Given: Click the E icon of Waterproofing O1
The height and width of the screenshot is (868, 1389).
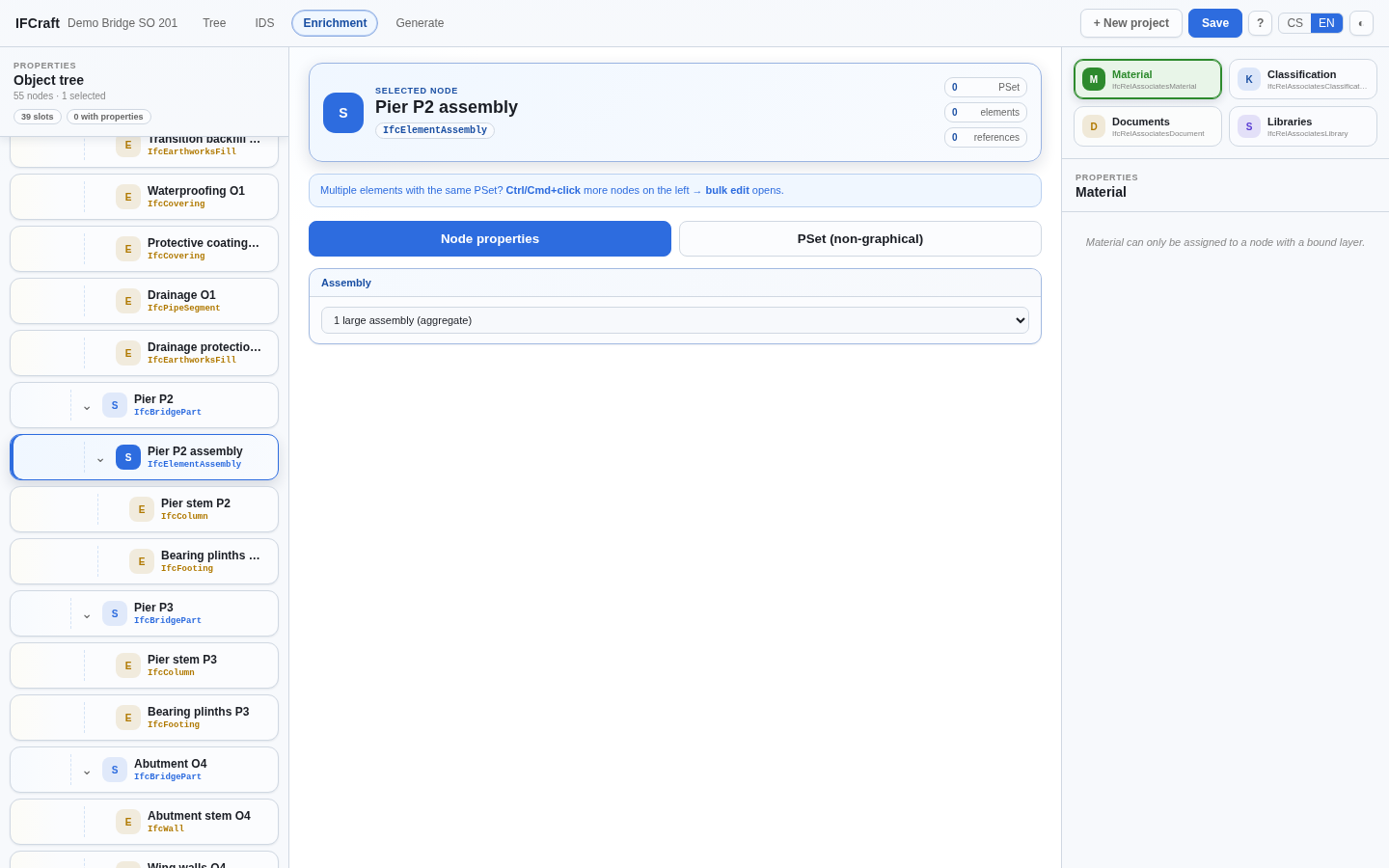Looking at the screenshot, I should tap(128, 197).
